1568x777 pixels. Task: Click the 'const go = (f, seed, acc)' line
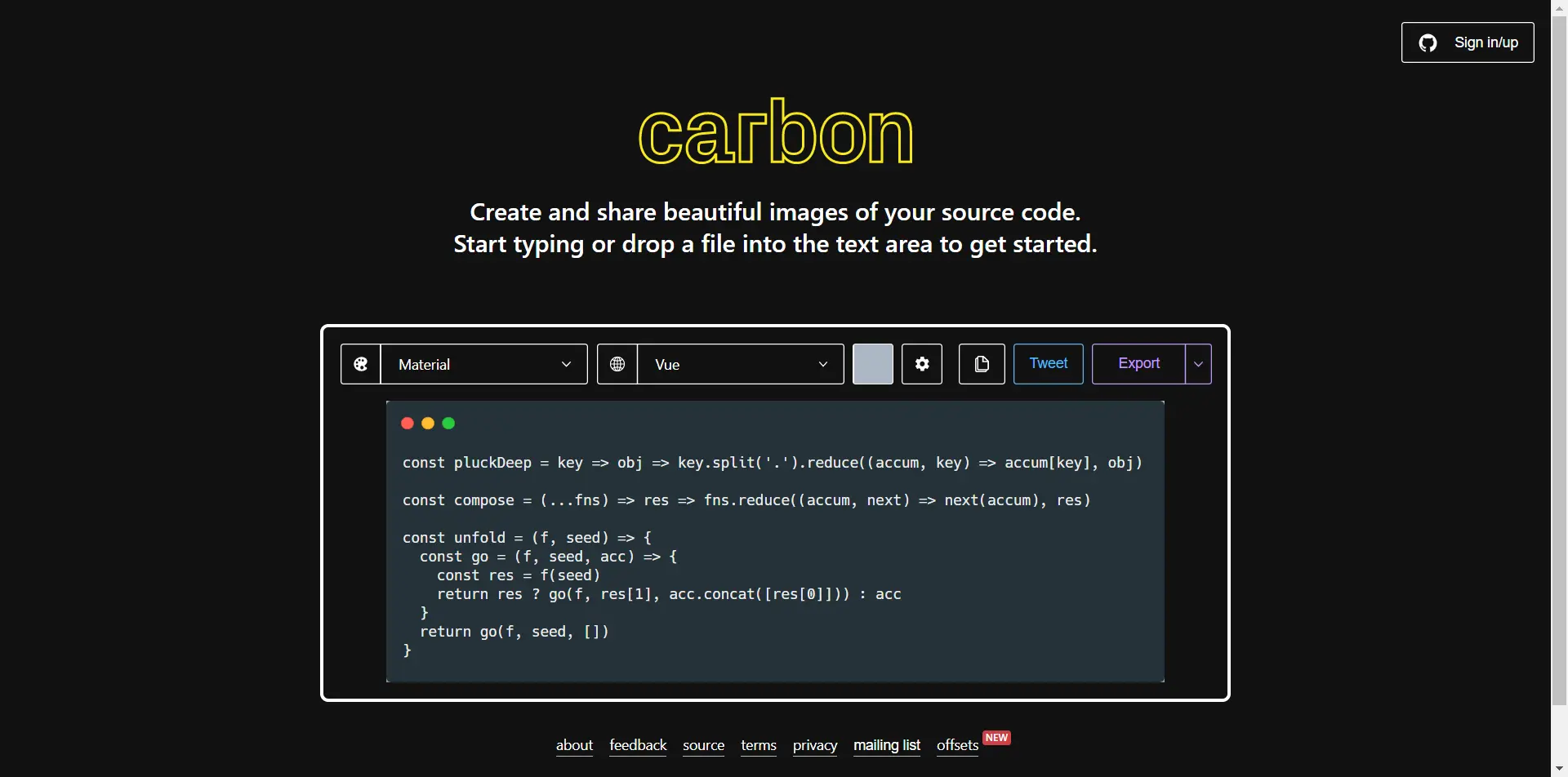[x=549, y=557]
